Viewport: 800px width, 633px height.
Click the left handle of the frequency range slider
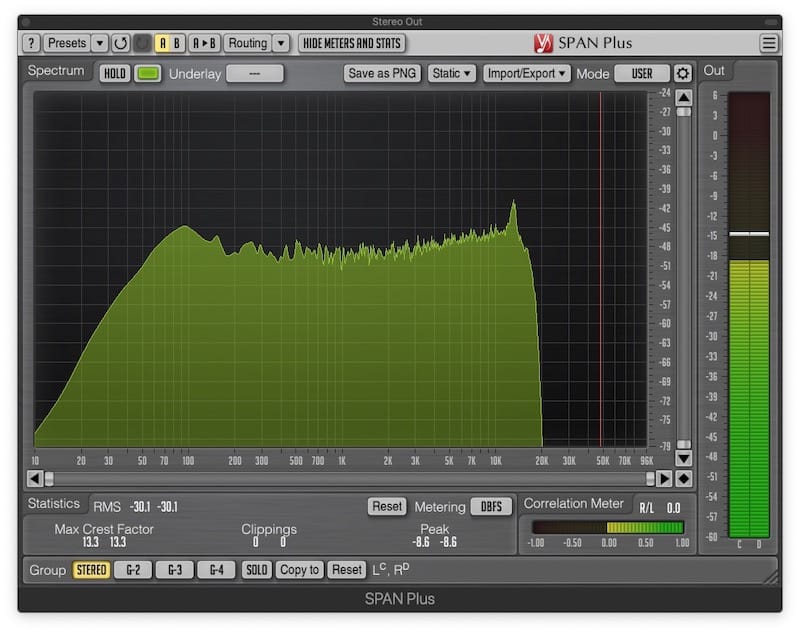49,479
